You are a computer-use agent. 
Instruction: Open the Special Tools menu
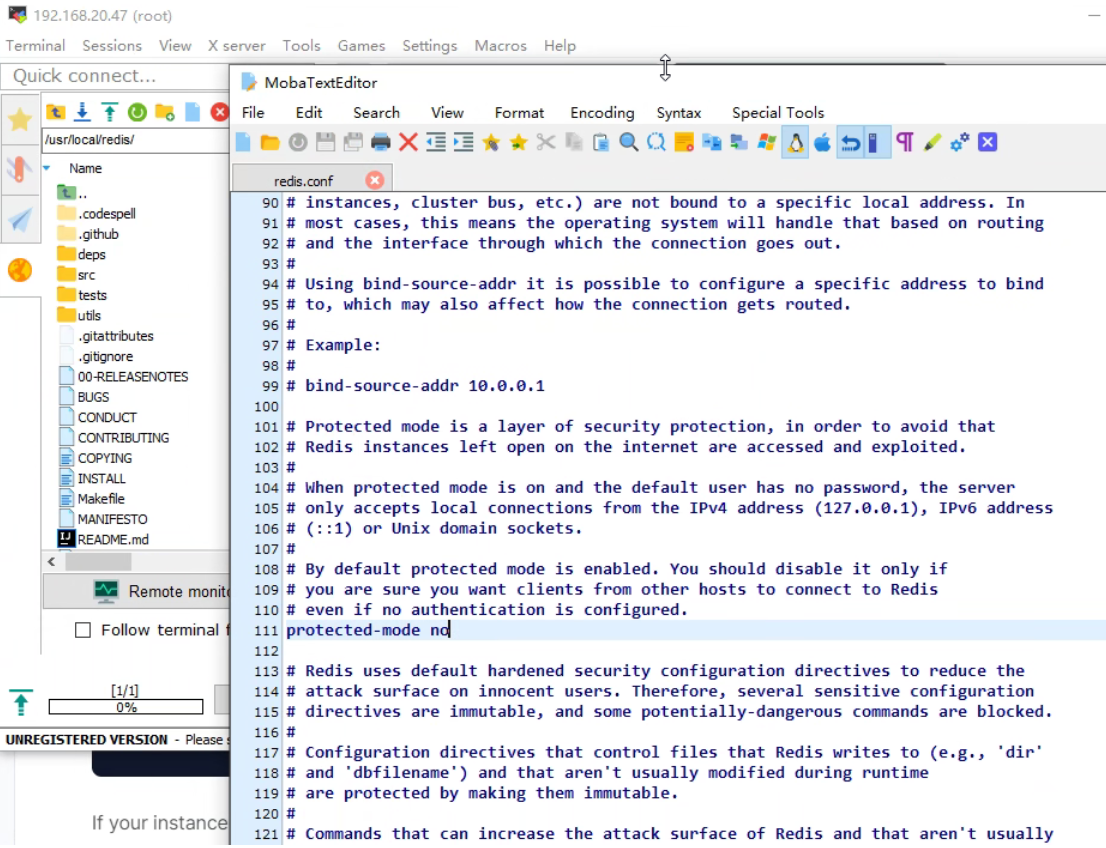coord(778,113)
